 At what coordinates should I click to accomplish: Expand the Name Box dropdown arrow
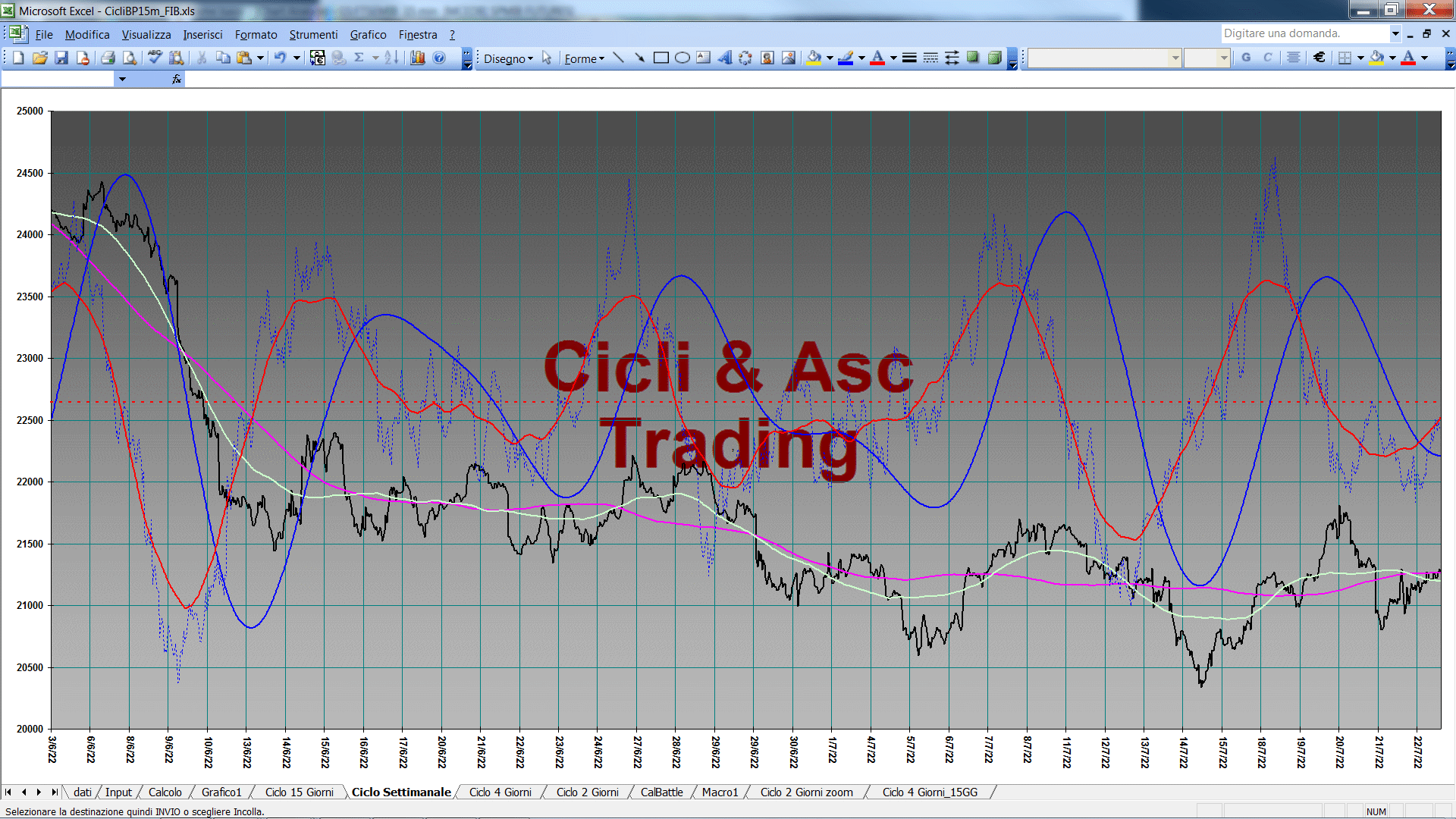coord(122,79)
